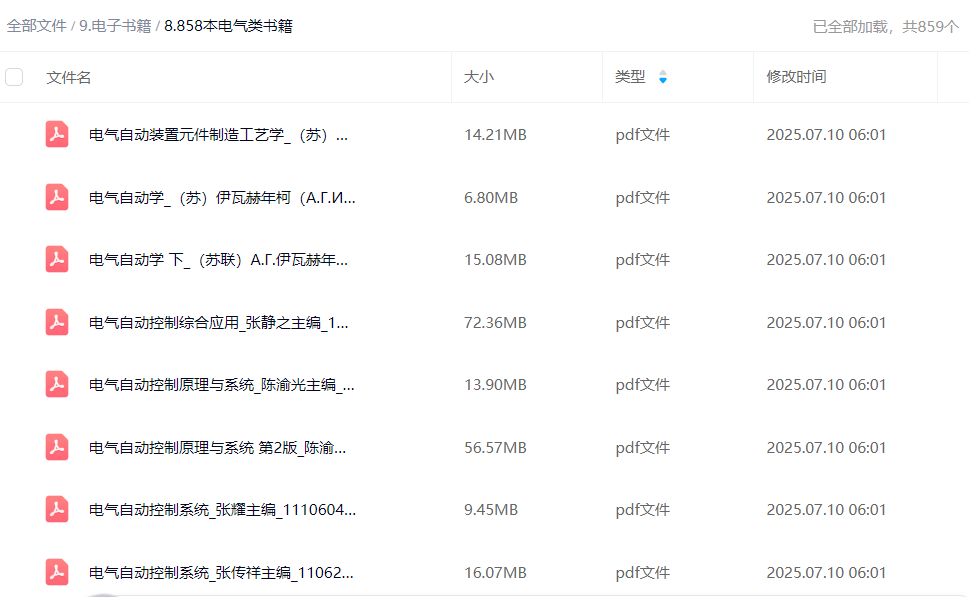969x597 pixels.
Task: Click PDF icon for 电气自动控制系统_张传祥主编
Action: [x=57, y=573]
